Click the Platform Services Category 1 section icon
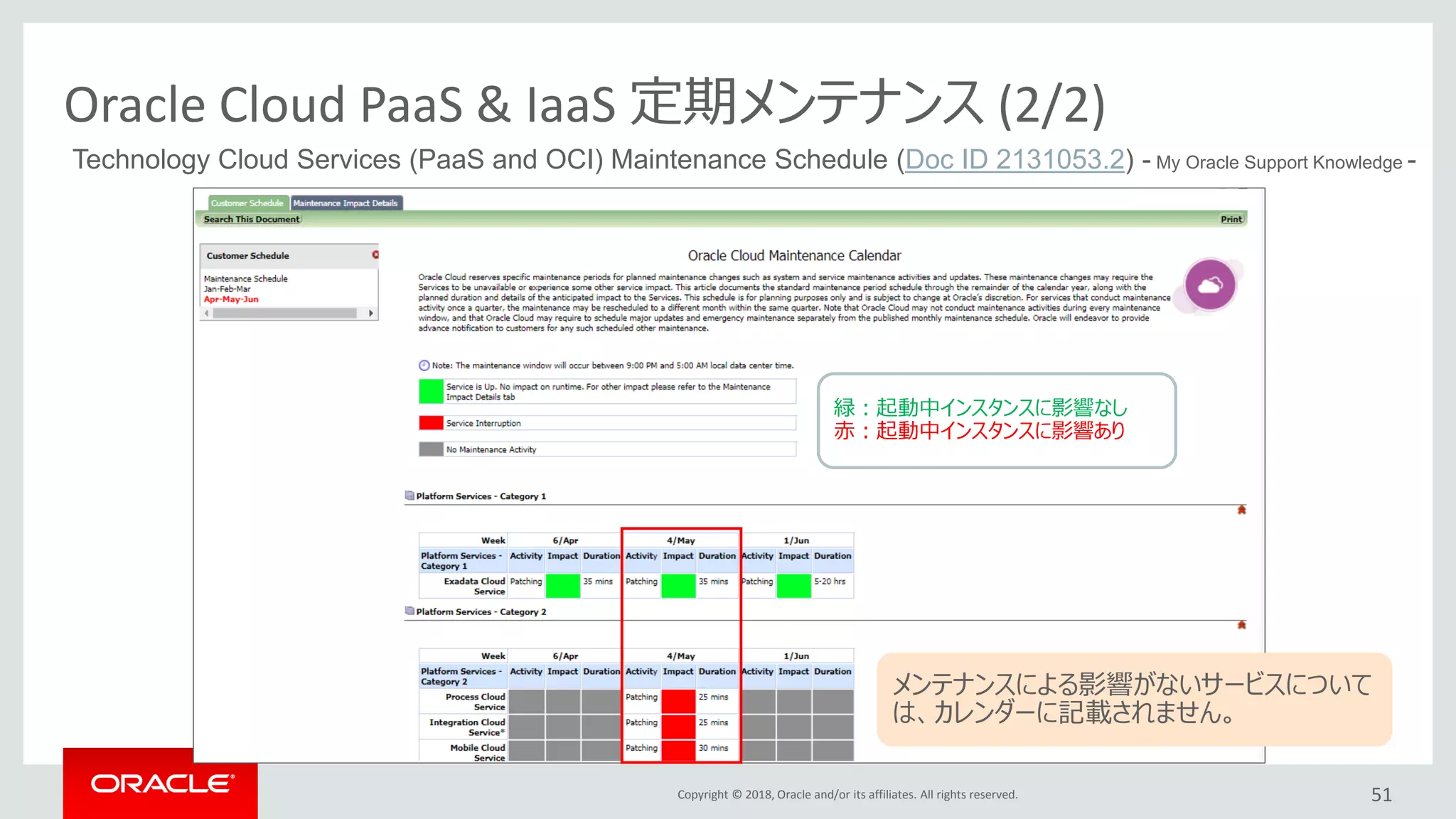Viewport: 1456px width, 819px height. point(409,496)
